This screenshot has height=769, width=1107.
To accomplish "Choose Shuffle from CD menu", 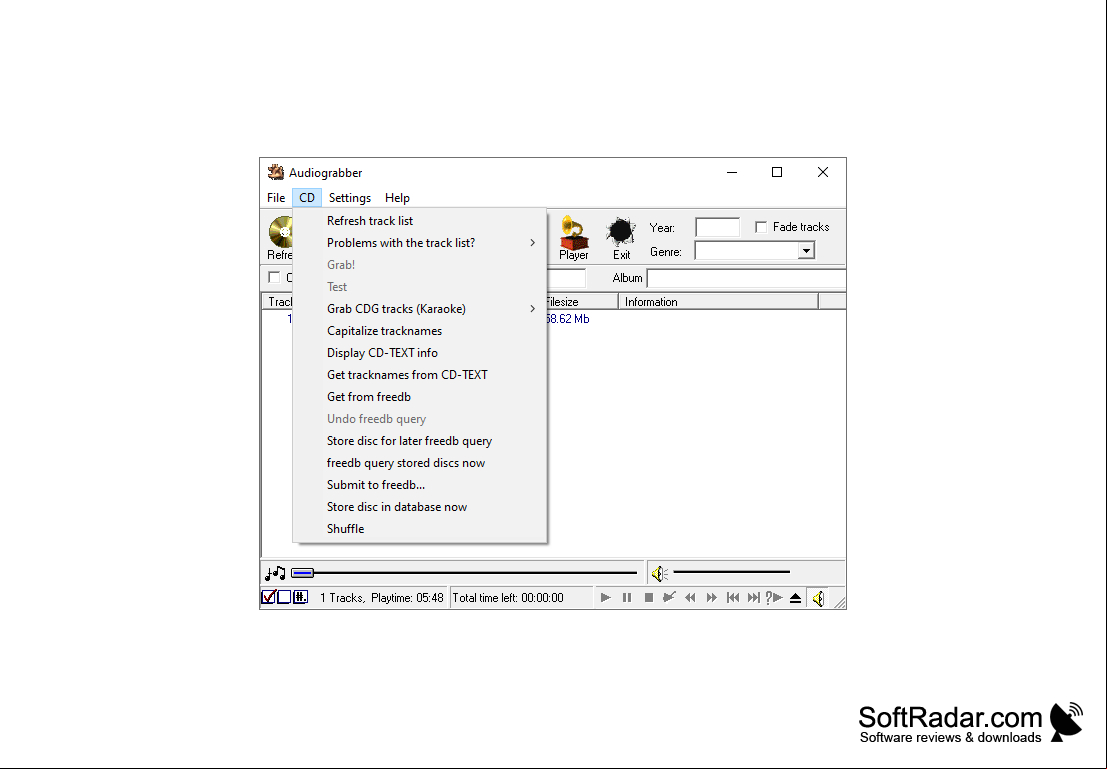I will [x=419, y=529].
